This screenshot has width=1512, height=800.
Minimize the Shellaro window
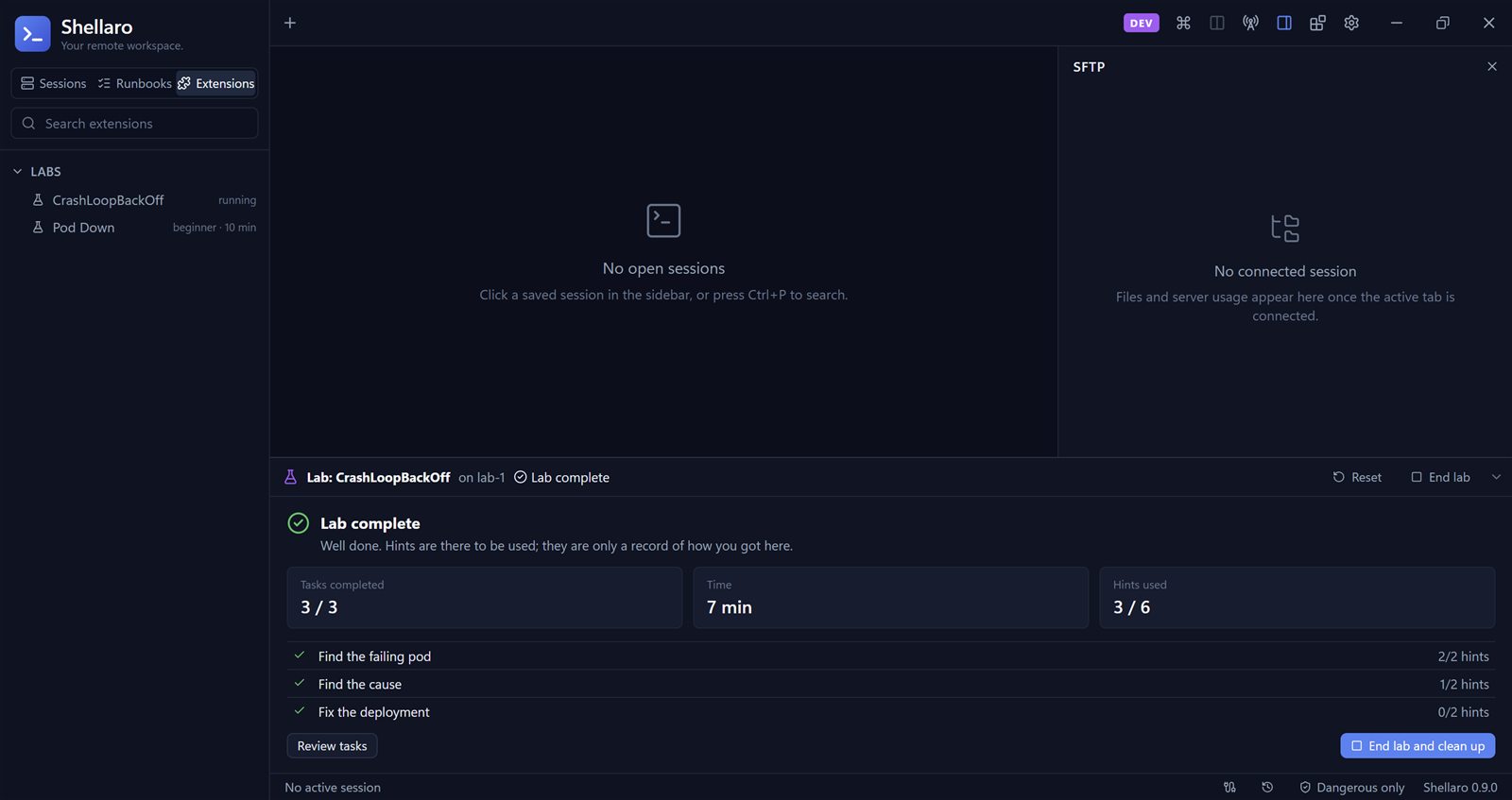coord(1397,23)
